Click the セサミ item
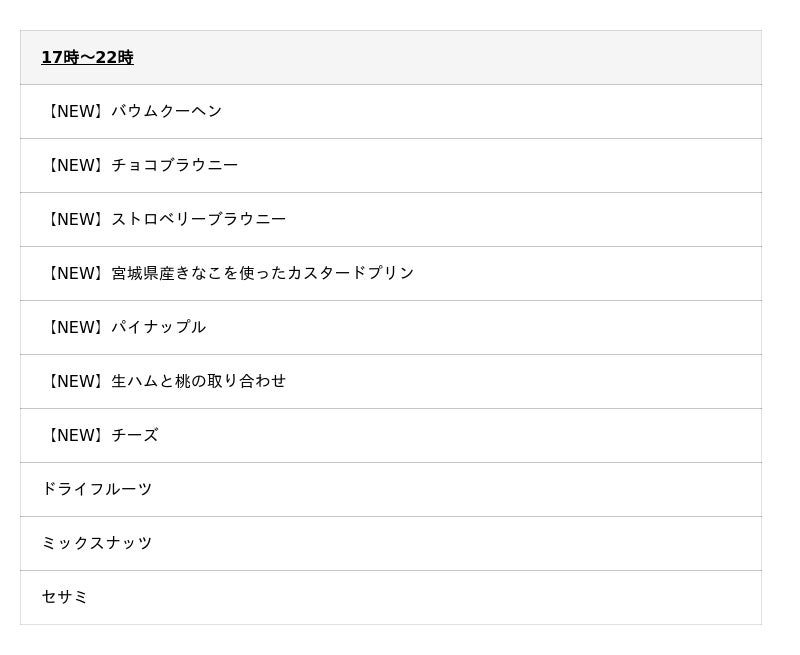 point(65,597)
